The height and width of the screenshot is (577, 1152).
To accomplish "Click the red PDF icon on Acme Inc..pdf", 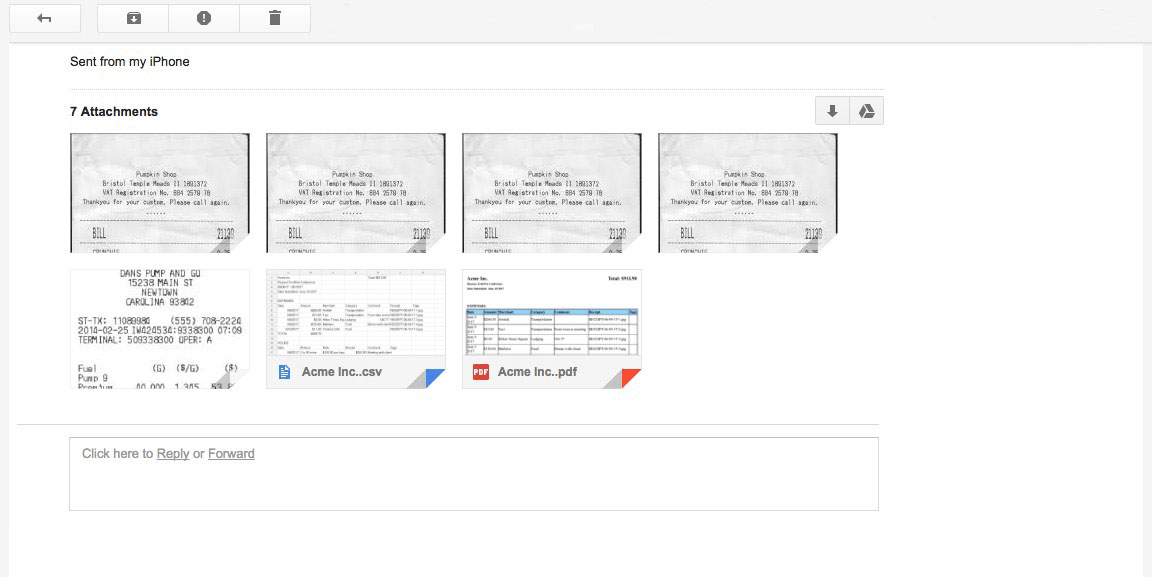I will 480,372.
